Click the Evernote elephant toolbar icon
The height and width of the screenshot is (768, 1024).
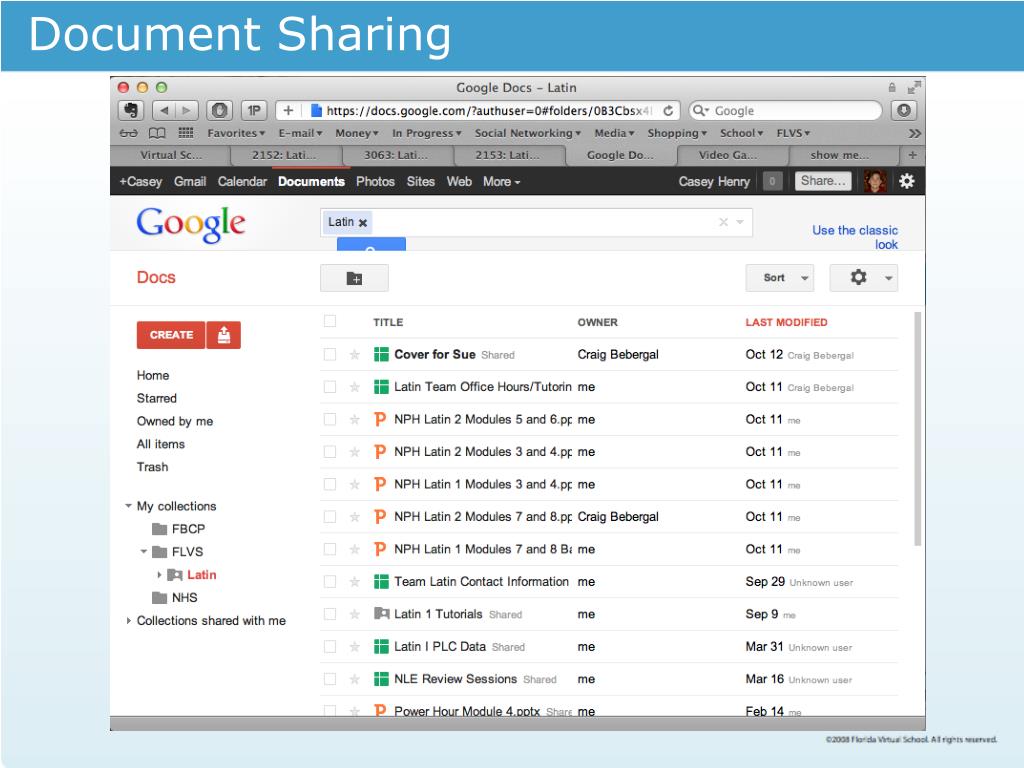point(131,110)
